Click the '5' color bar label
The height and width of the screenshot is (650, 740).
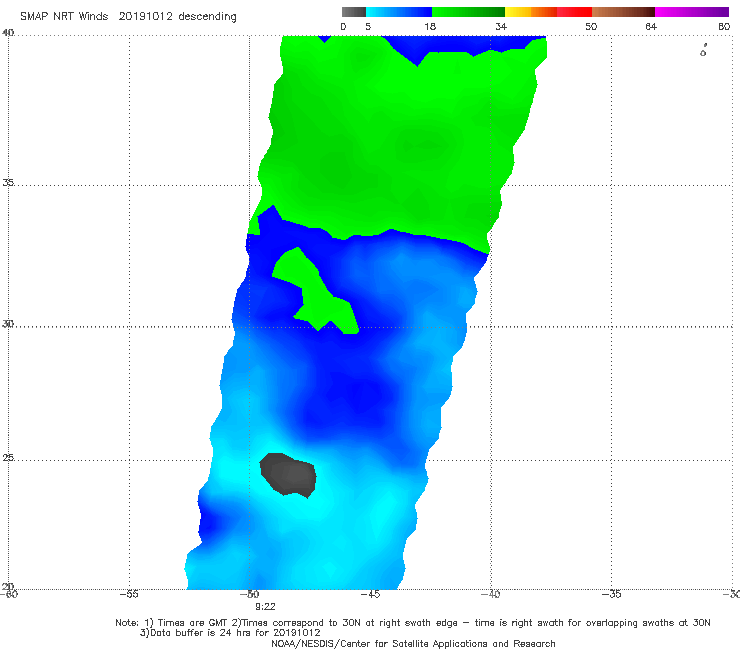coord(368,26)
